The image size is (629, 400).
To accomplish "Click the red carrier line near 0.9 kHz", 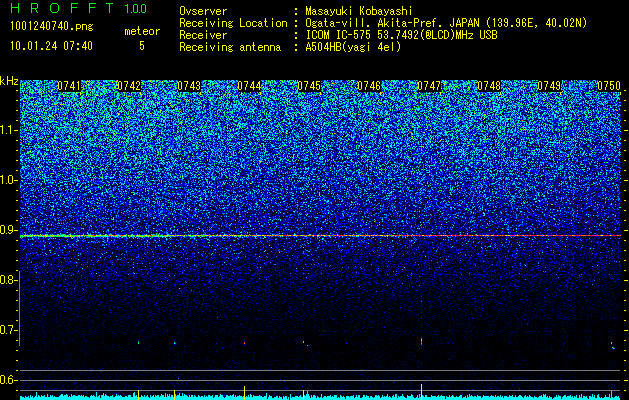I will click(x=321, y=236).
